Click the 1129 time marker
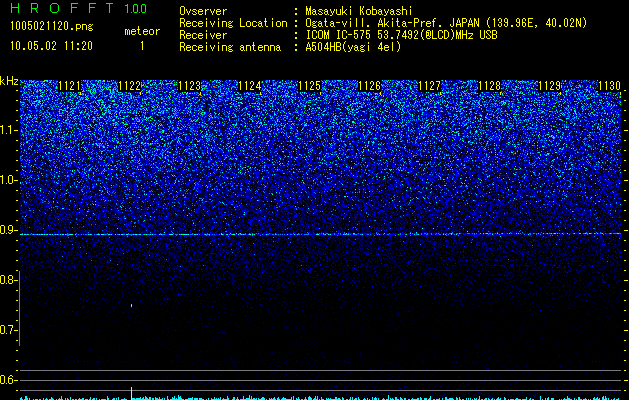The width and height of the screenshot is (629, 400). pyautogui.click(x=550, y=86)
